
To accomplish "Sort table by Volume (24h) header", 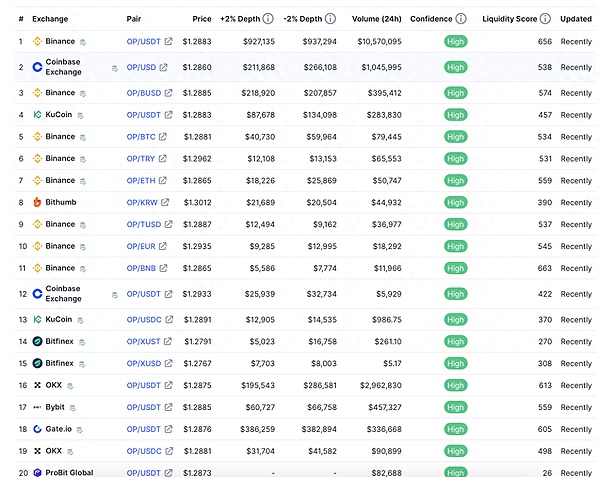I will [376, 19].
